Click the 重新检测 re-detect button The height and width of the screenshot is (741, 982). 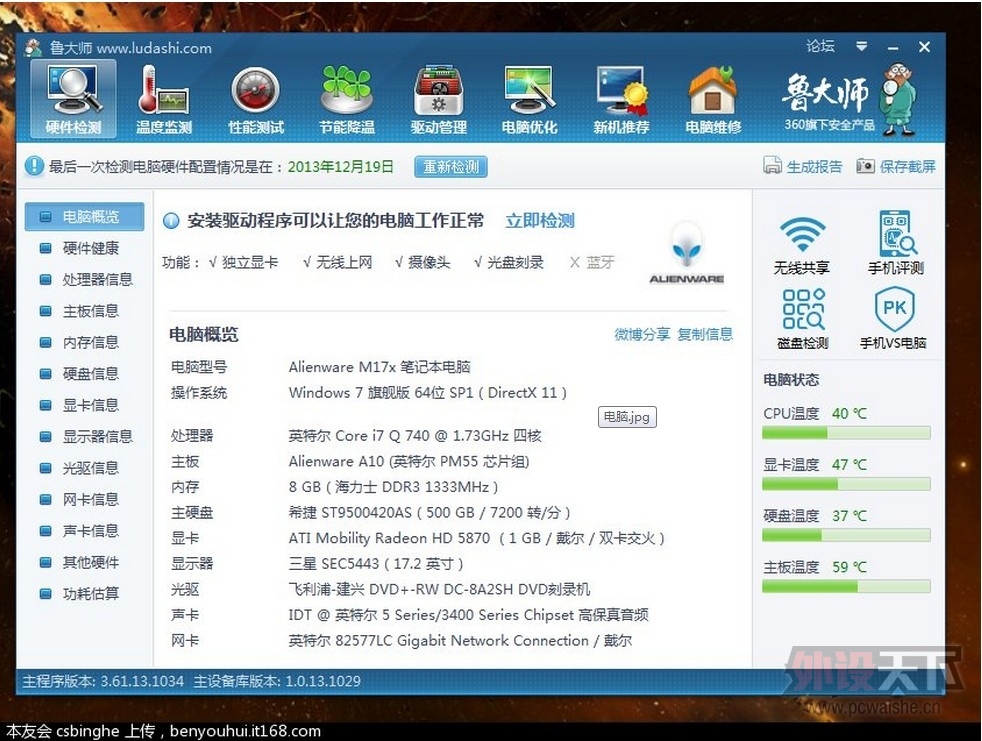[451, 167]
